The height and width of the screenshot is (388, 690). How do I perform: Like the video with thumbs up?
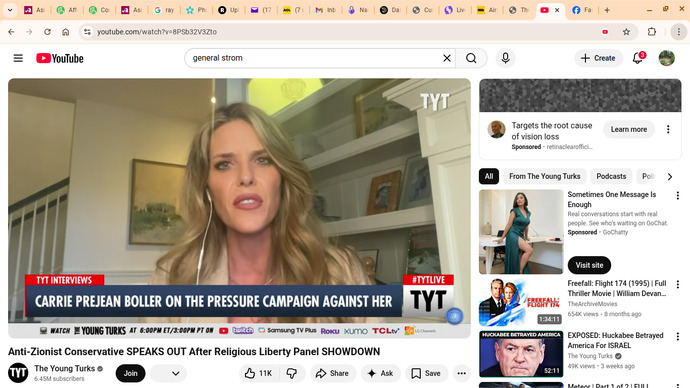(x=258, y=373)
